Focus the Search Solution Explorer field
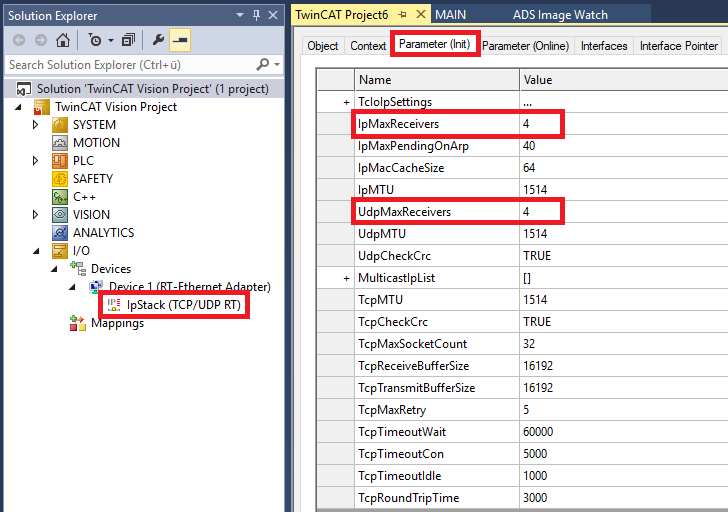This screenshot has height=512, width=728. [x=130, y=65]
